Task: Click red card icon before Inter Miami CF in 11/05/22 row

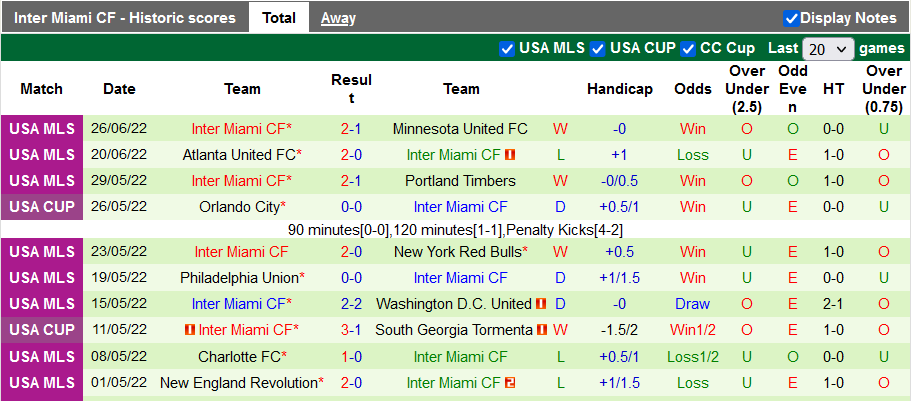Action: pos(189,330)
